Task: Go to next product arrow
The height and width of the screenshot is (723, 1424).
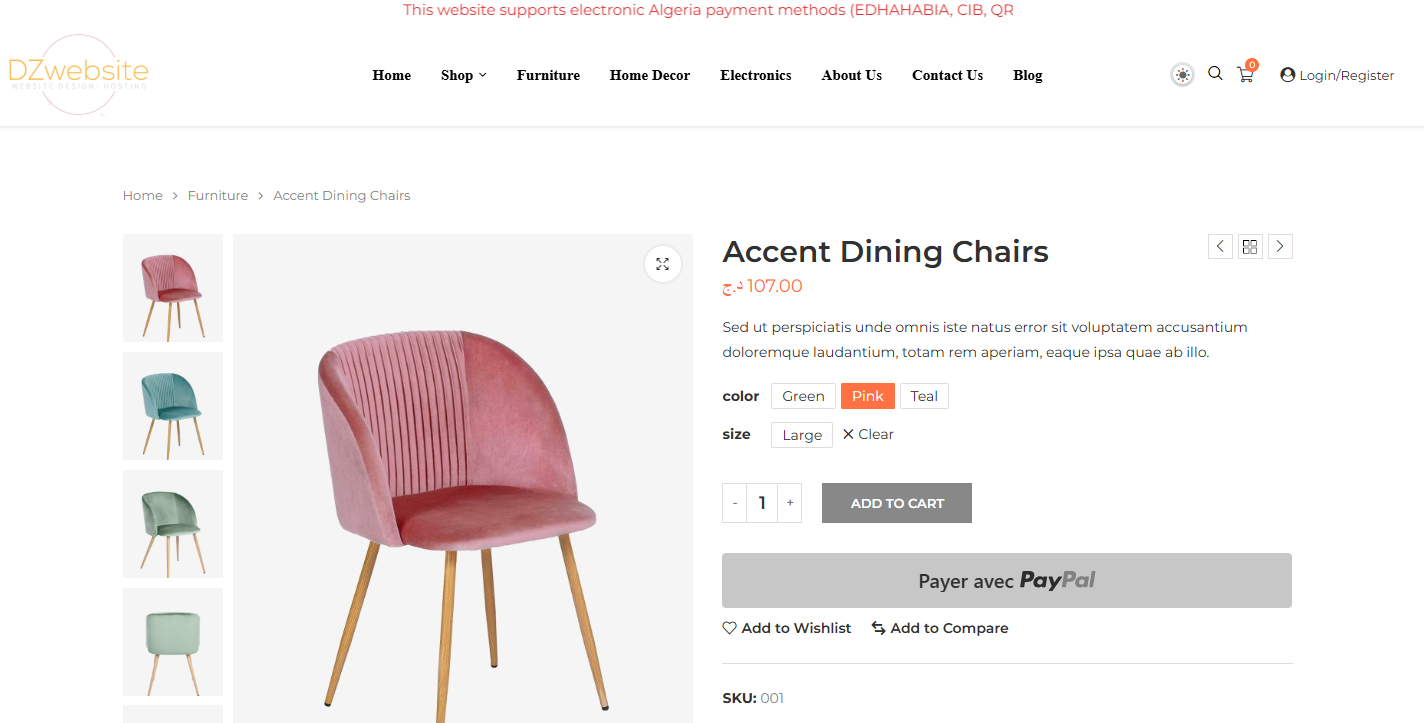Action: pos(1280,246)
